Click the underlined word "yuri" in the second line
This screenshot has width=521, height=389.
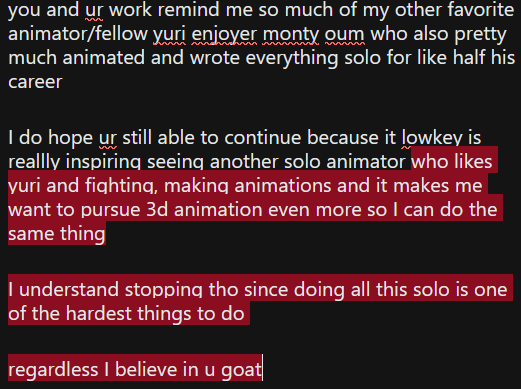tap(169, 34)
